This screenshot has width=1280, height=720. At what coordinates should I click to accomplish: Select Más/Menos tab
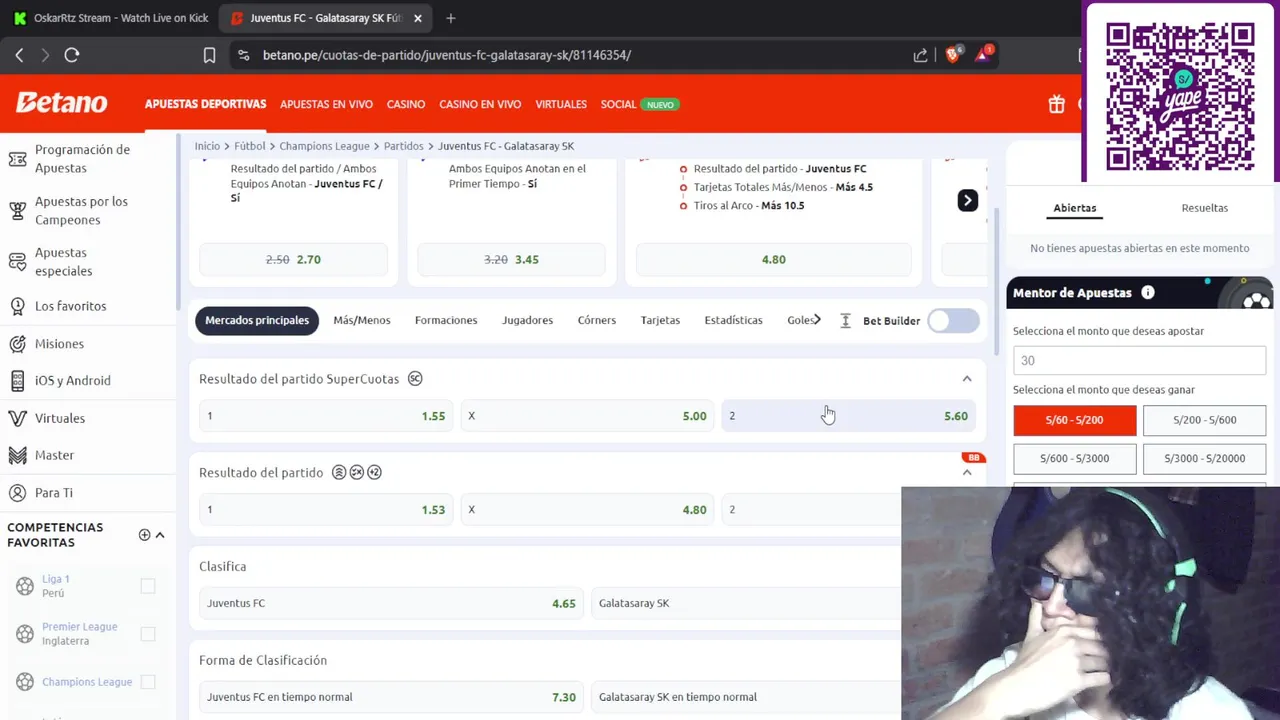(362, 320)
